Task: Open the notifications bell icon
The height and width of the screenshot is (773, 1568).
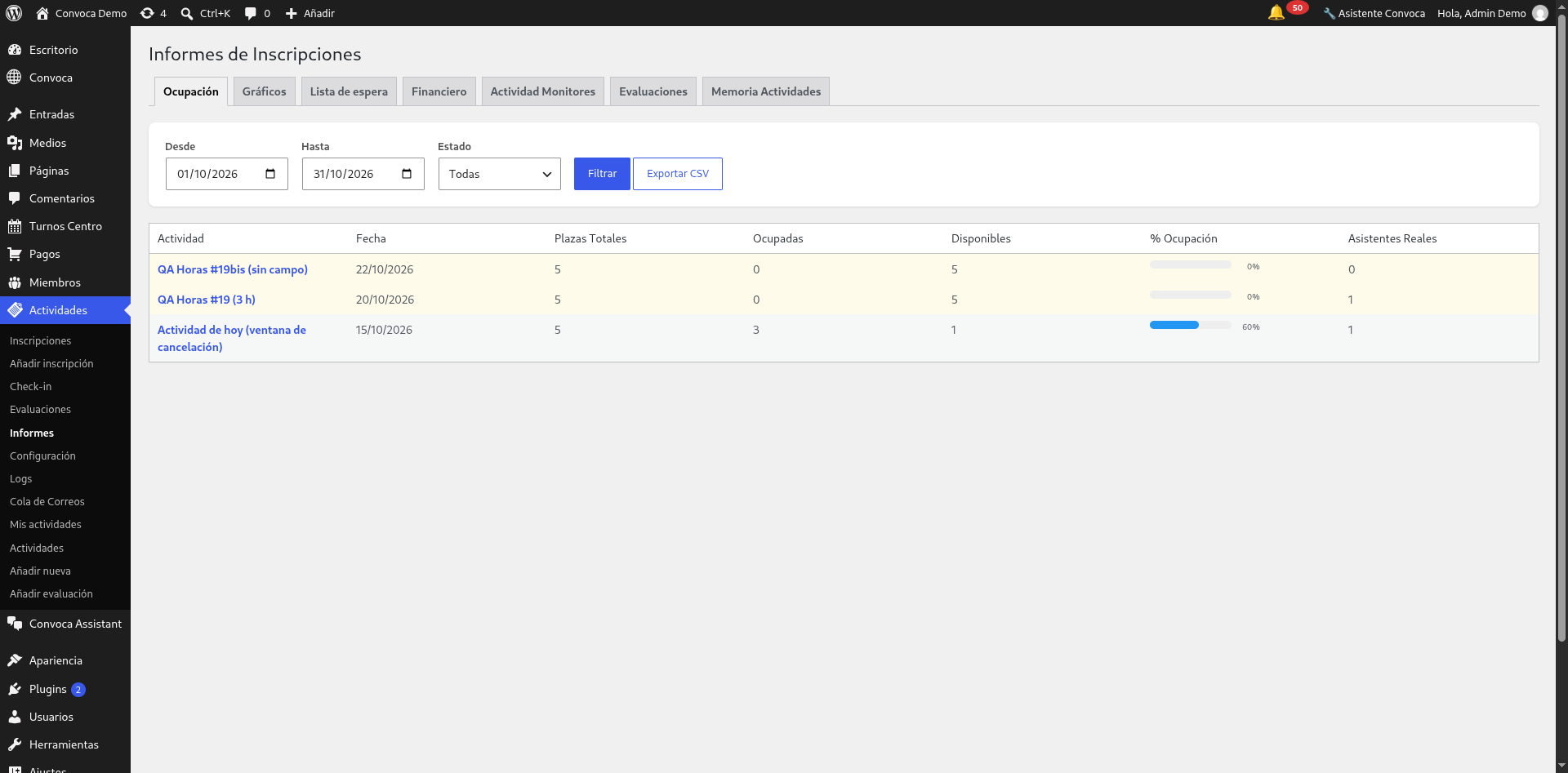Action: point(1276,12)
